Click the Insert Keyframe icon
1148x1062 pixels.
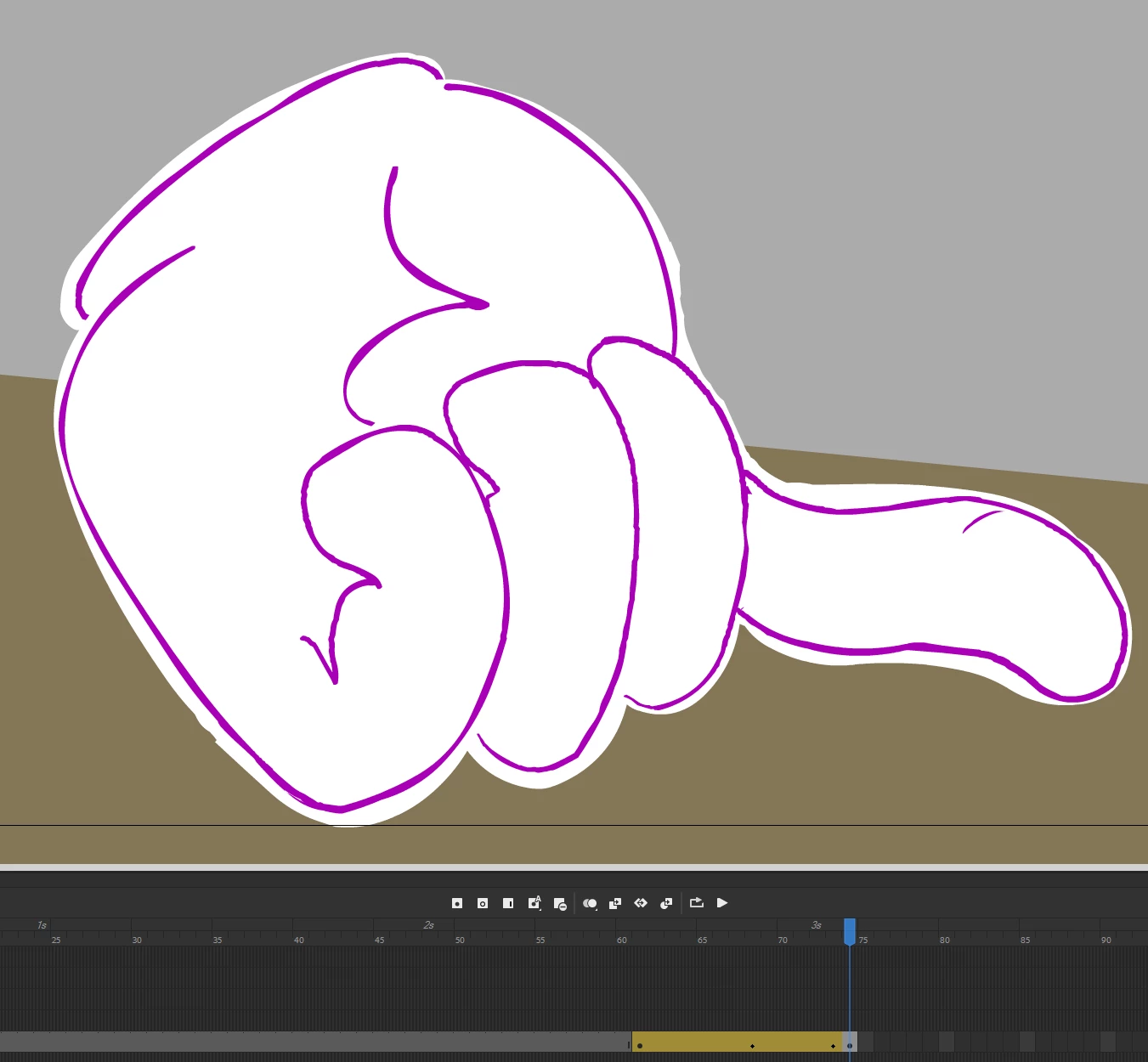[x=457, y=903]
